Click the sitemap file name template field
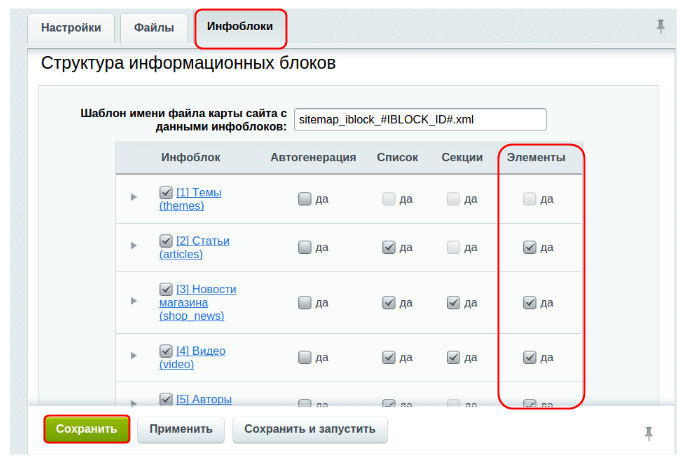The width and height of the screenshot is (682, 463). click(x=420, y=119)
